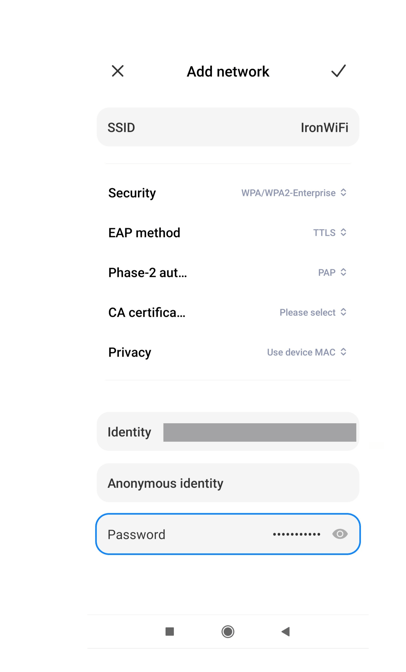This screenshot has width=406, height=672.
Task: Confirm network with the checkmark icon
Action: (x=338, y=71)
